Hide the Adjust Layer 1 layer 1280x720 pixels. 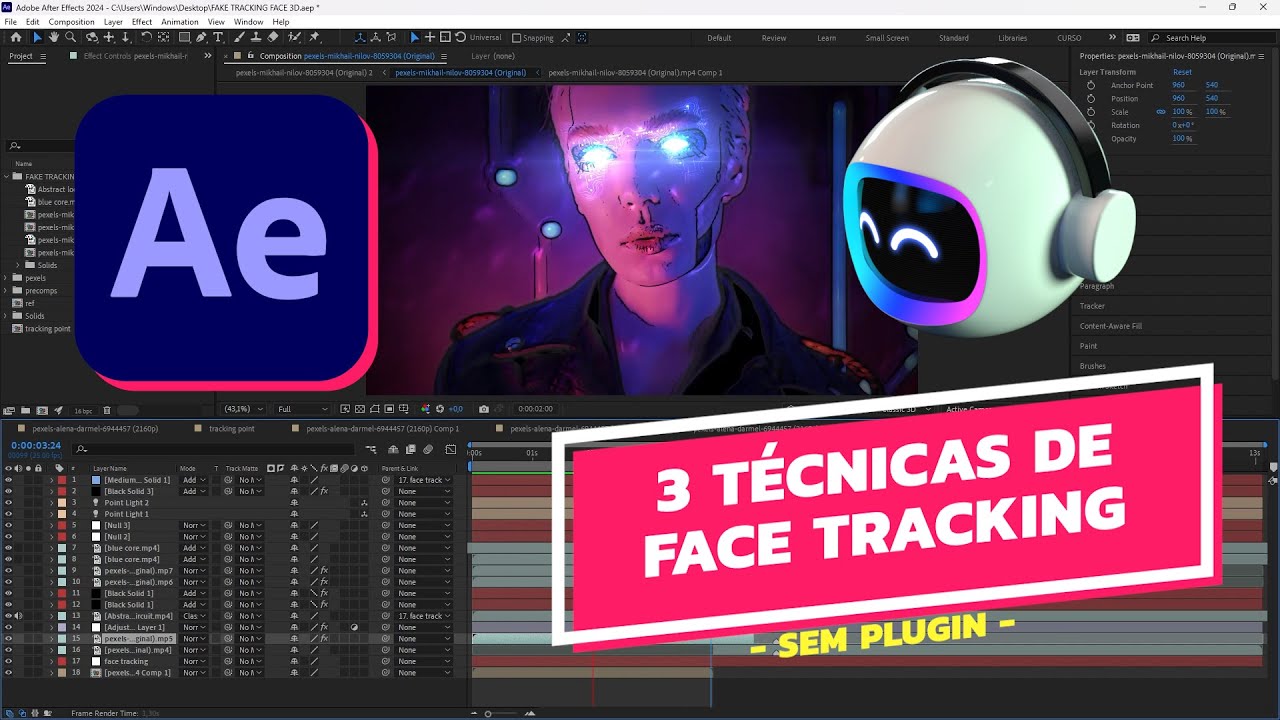point(8,627)
